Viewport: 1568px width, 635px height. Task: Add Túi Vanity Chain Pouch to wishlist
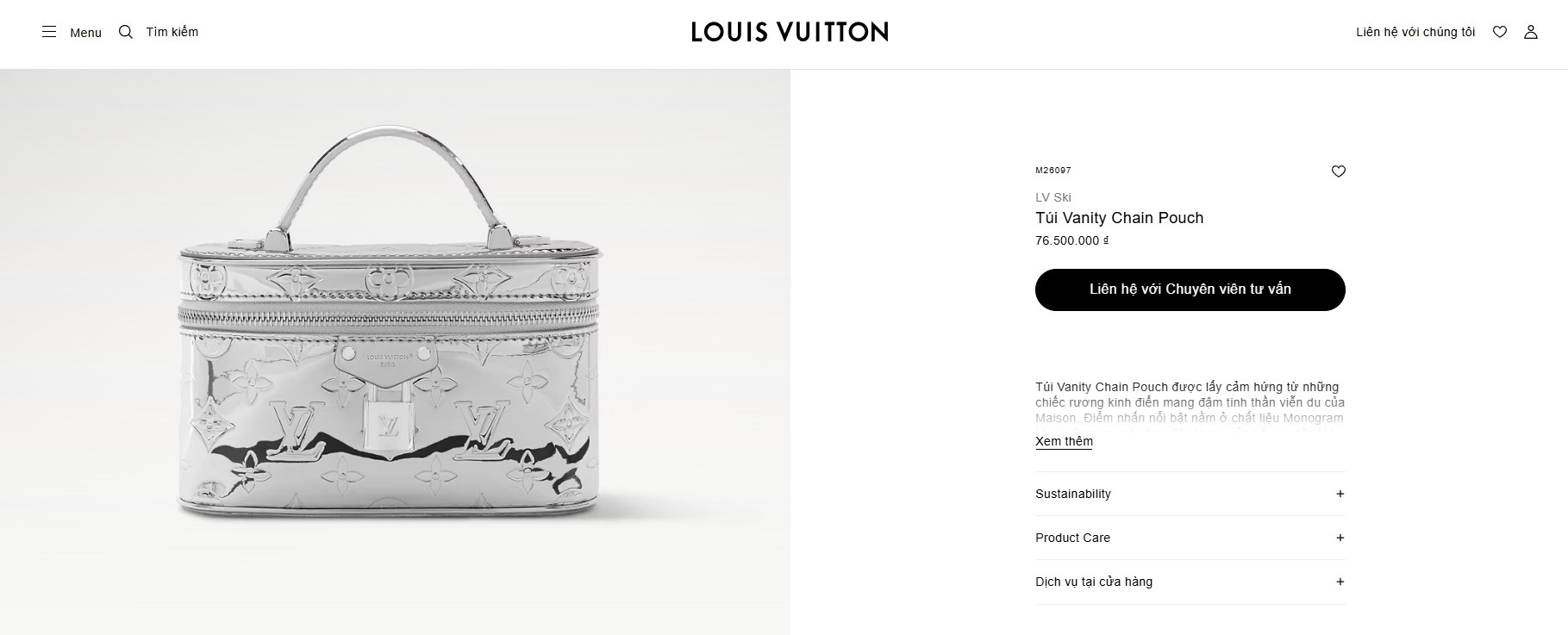click(1339, 171)
